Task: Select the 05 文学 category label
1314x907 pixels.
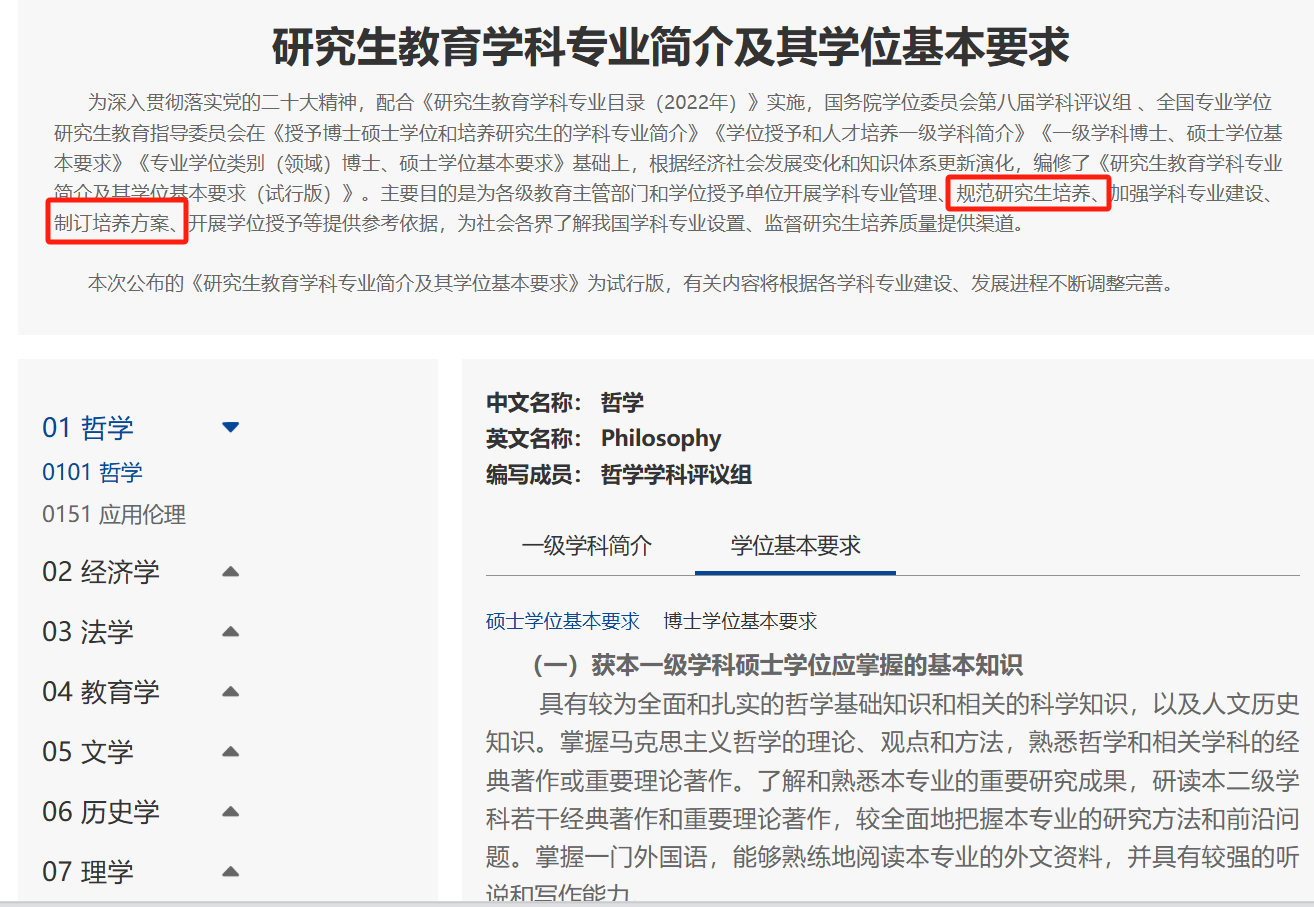Action: click(88, 752)
